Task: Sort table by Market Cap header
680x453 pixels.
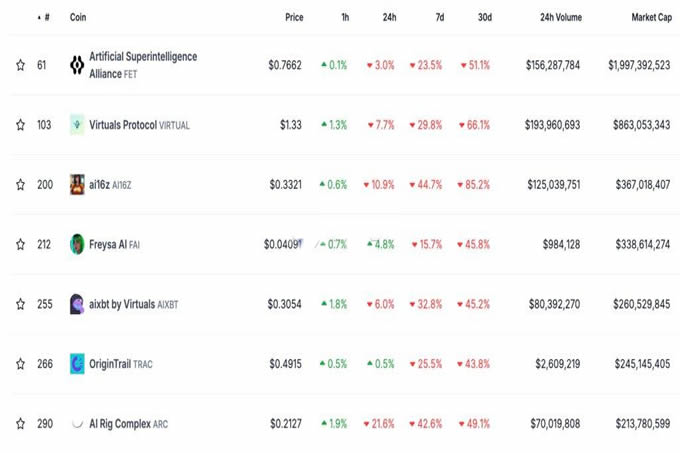Action: (x=650, y=18)
